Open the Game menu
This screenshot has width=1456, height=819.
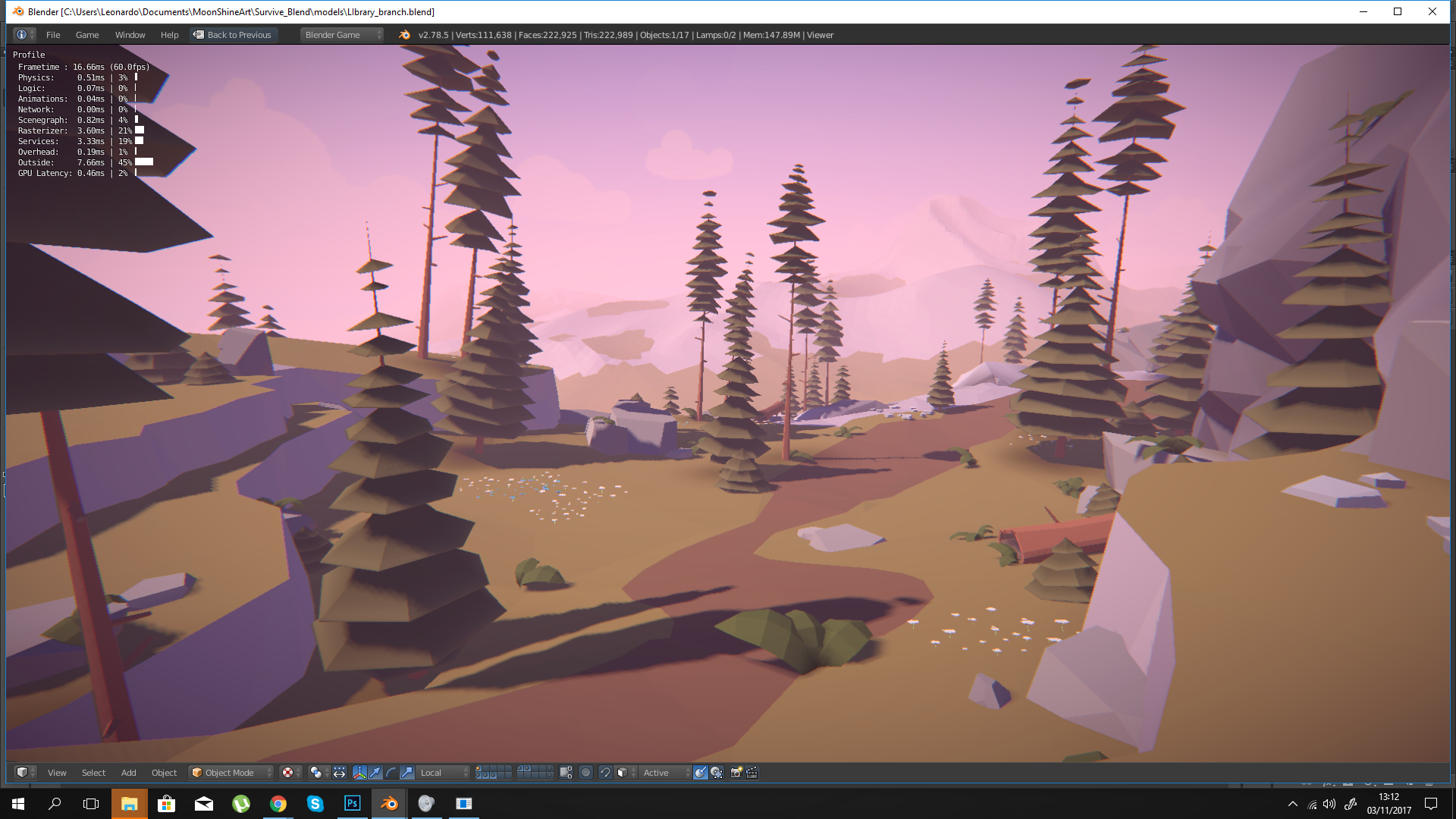pos(86,35)
